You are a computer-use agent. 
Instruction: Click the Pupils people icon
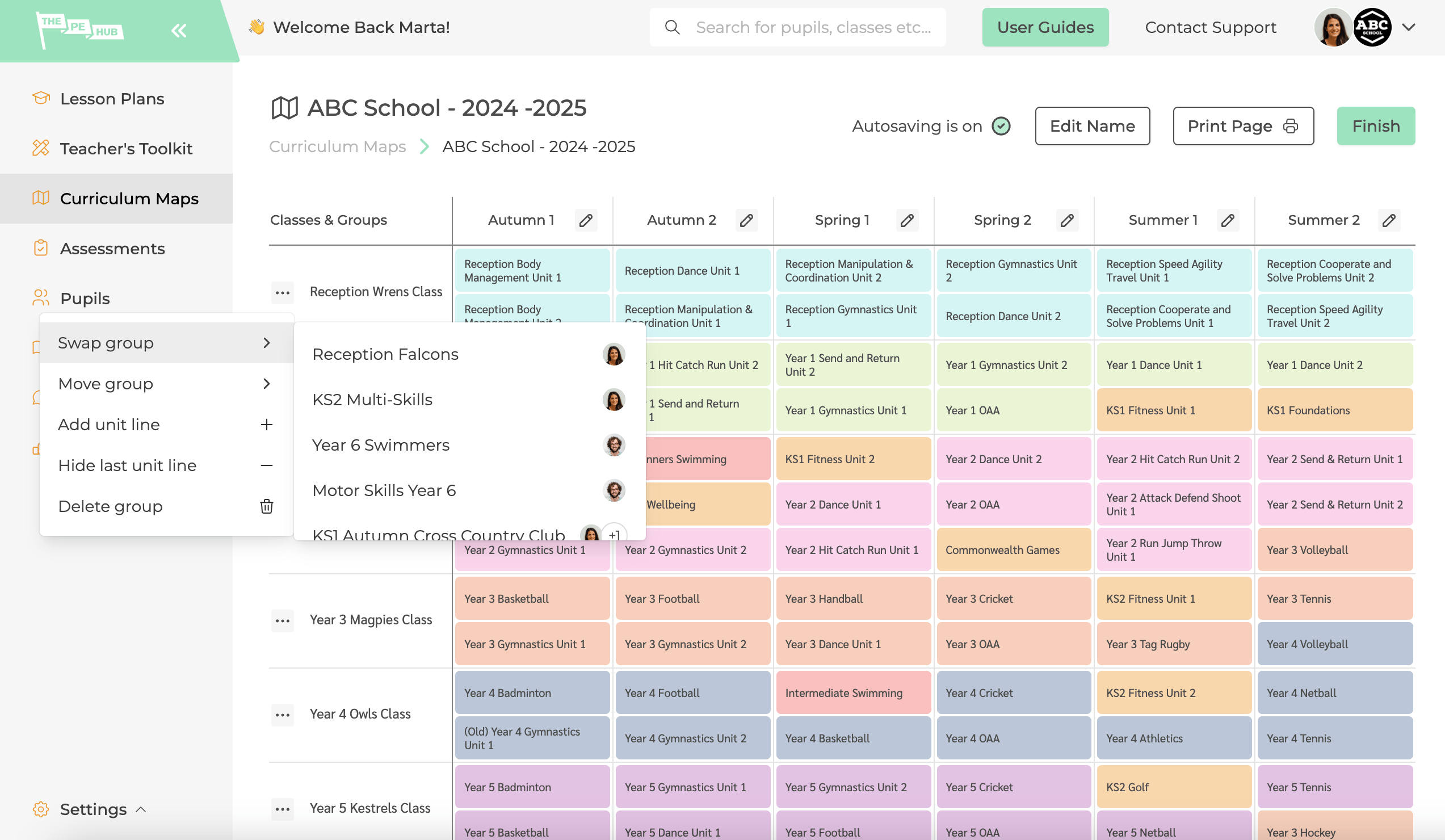point(41,297)
